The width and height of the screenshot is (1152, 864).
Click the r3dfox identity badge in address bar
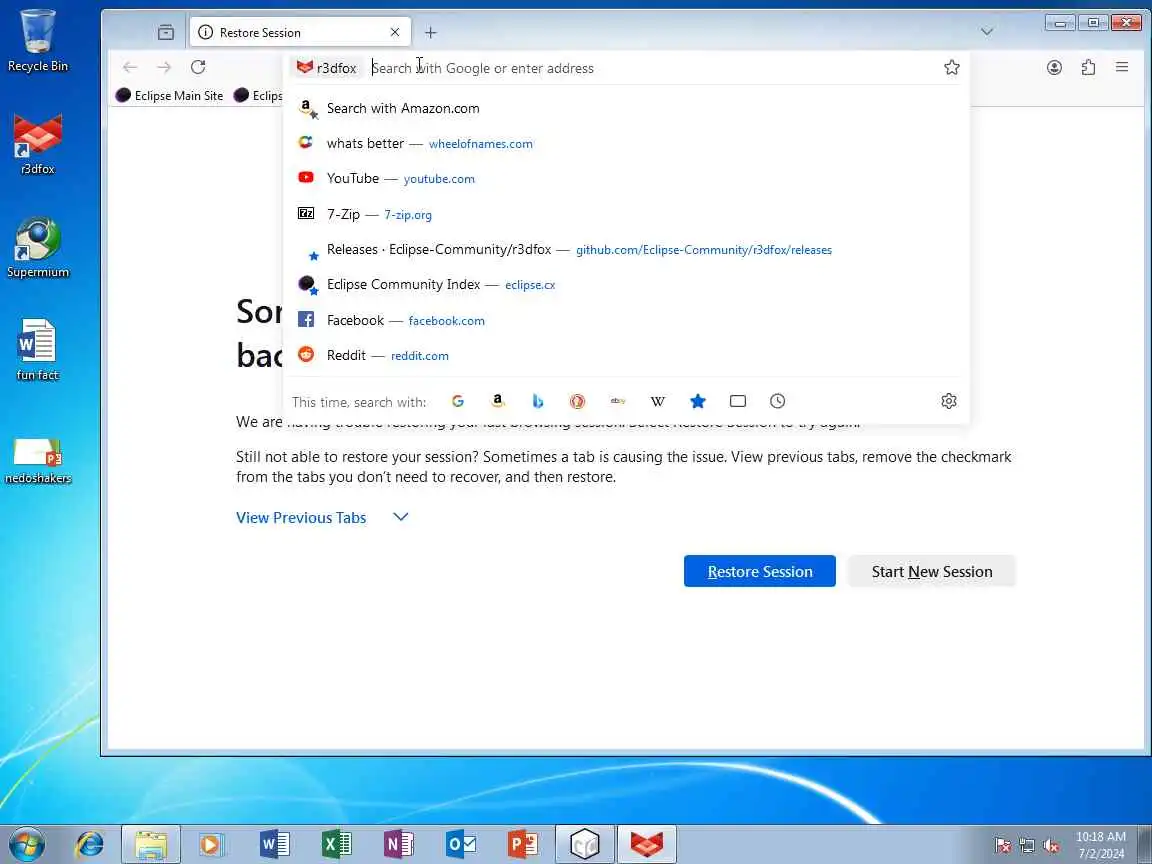(x=326, y=68)
